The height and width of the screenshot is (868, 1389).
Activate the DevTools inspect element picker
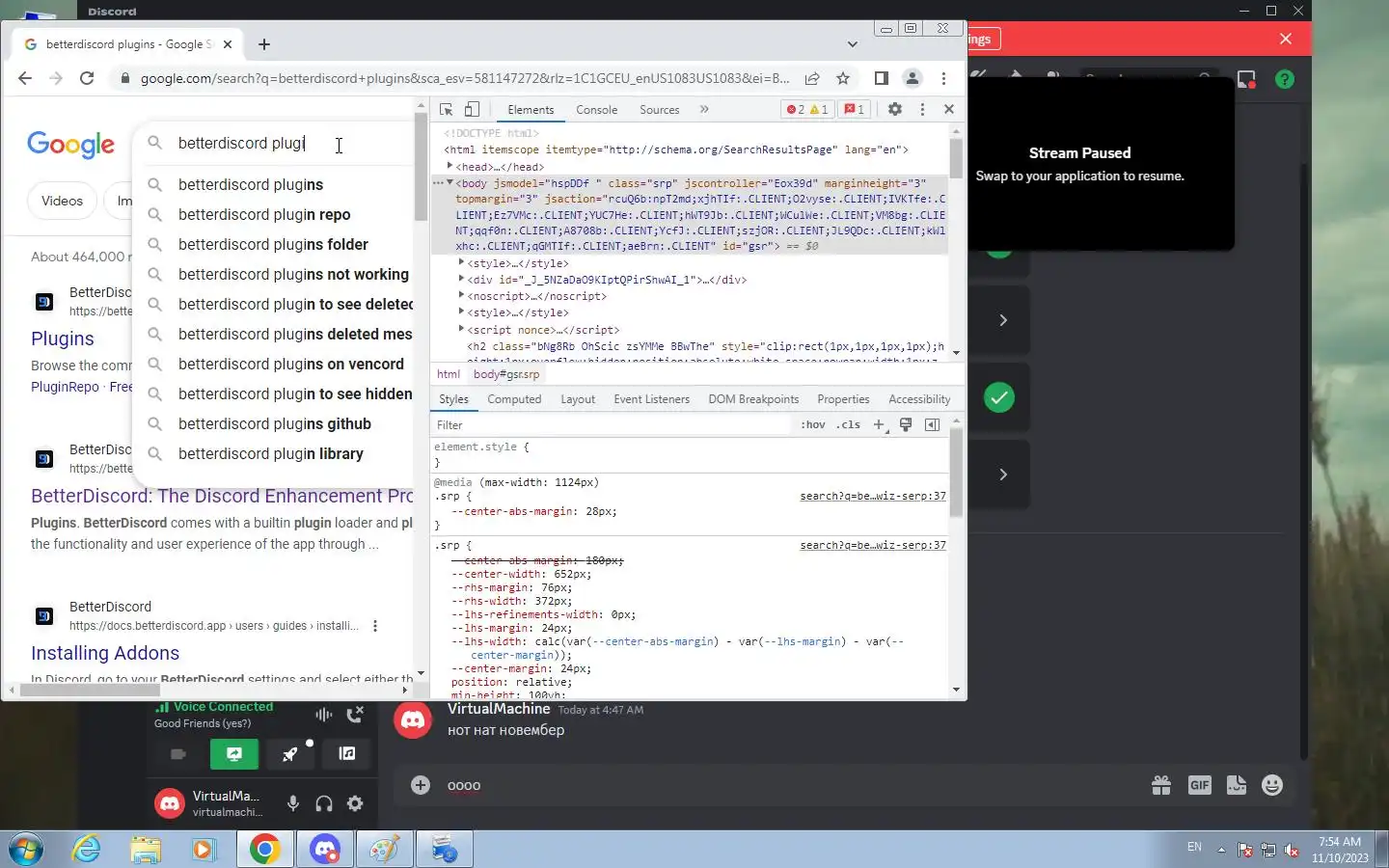pos(446,109)
